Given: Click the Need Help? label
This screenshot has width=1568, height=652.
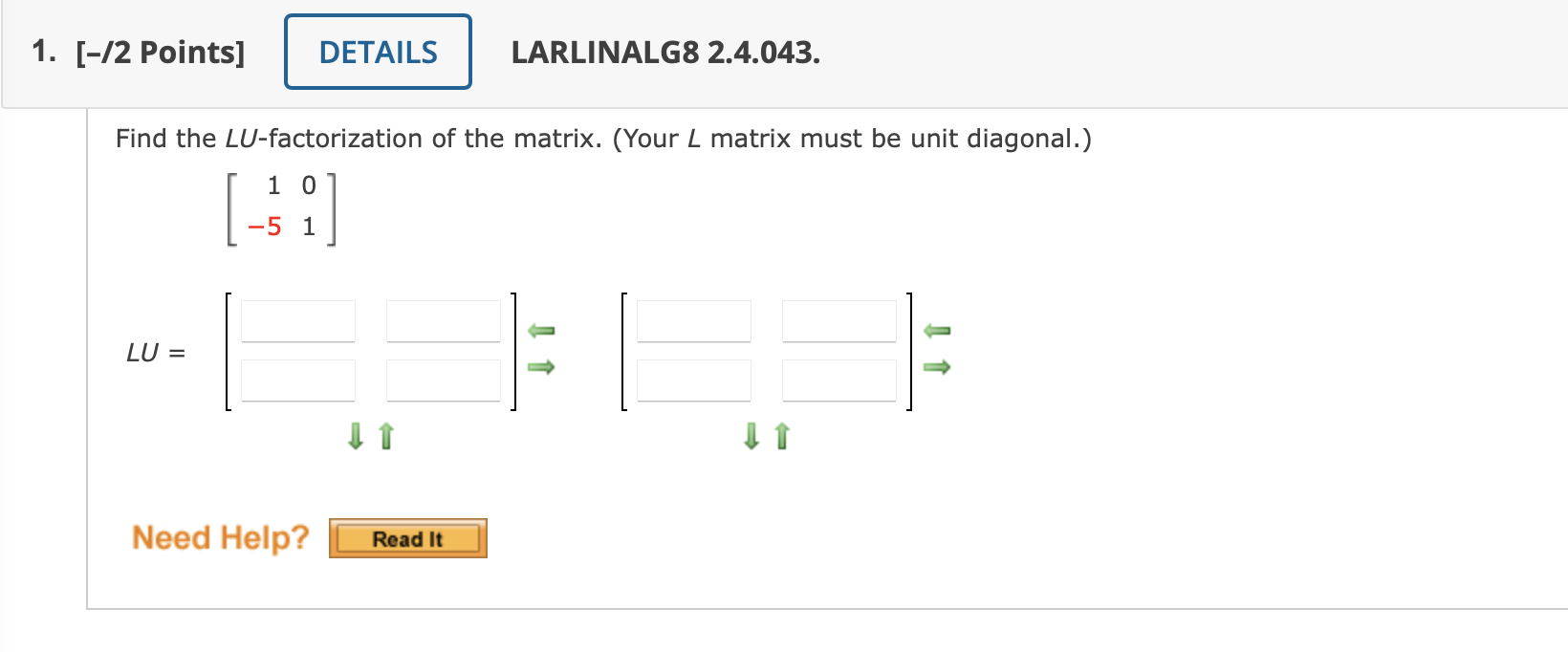Looking at the screenshot, I should [x=219, y=537].
